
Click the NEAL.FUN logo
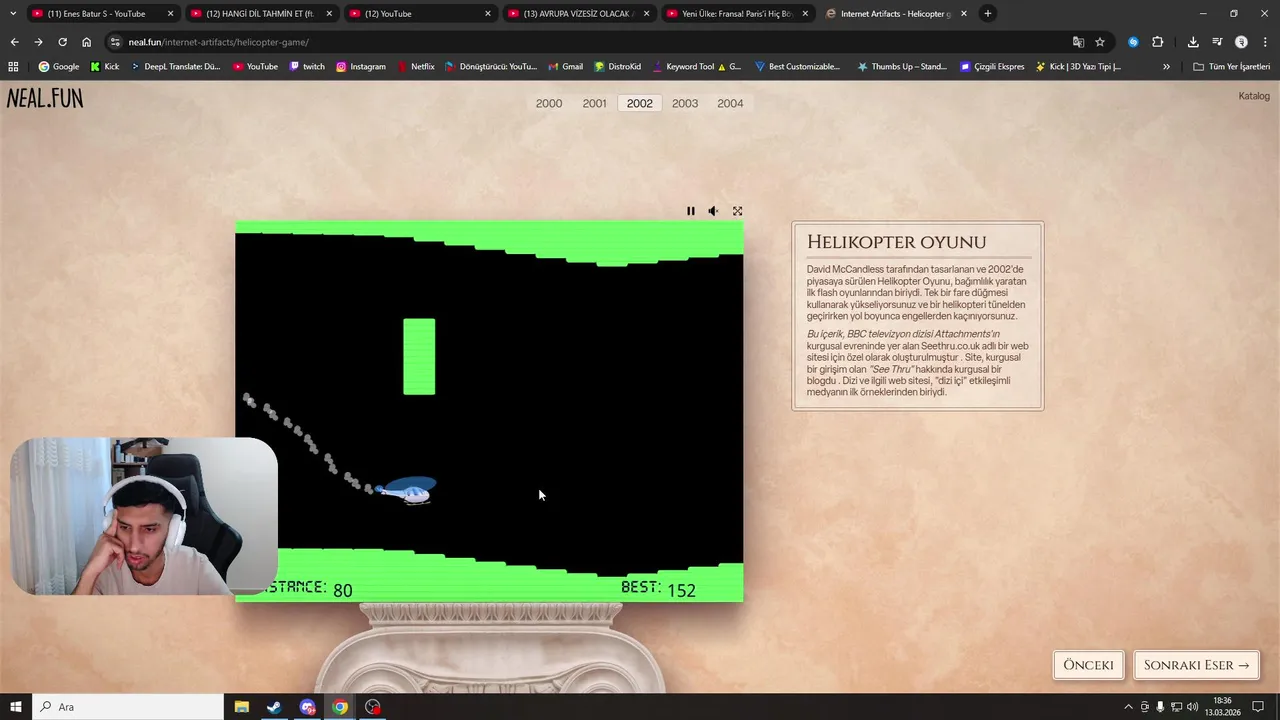point(45,98)
